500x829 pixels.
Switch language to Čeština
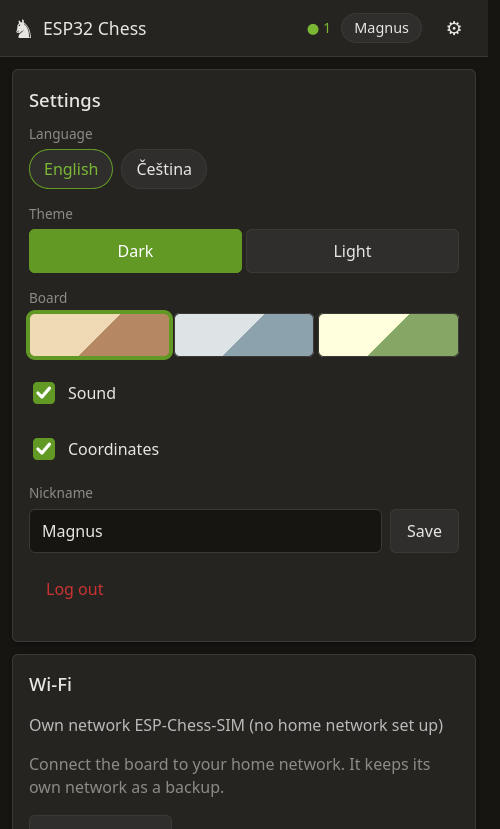[164, 169]
